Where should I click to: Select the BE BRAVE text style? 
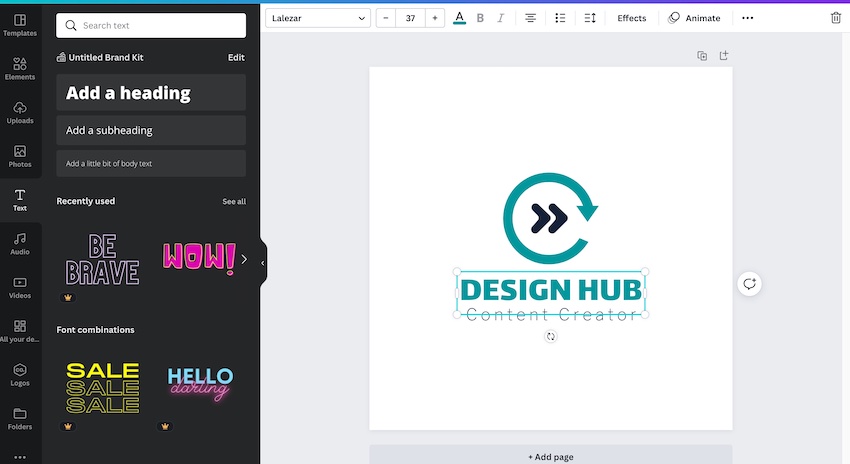102,260
